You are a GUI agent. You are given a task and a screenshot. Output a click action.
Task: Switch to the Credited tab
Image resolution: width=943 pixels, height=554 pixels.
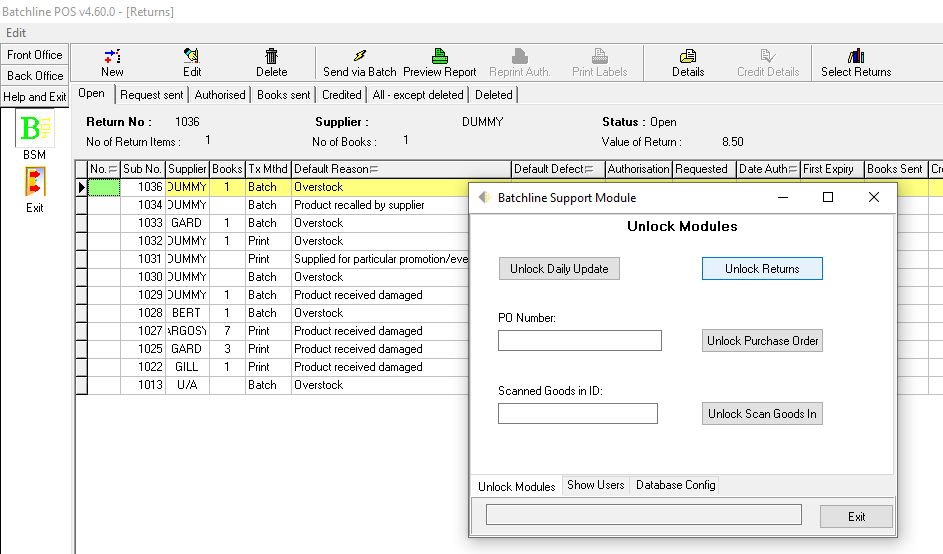[x=342, y=95]
